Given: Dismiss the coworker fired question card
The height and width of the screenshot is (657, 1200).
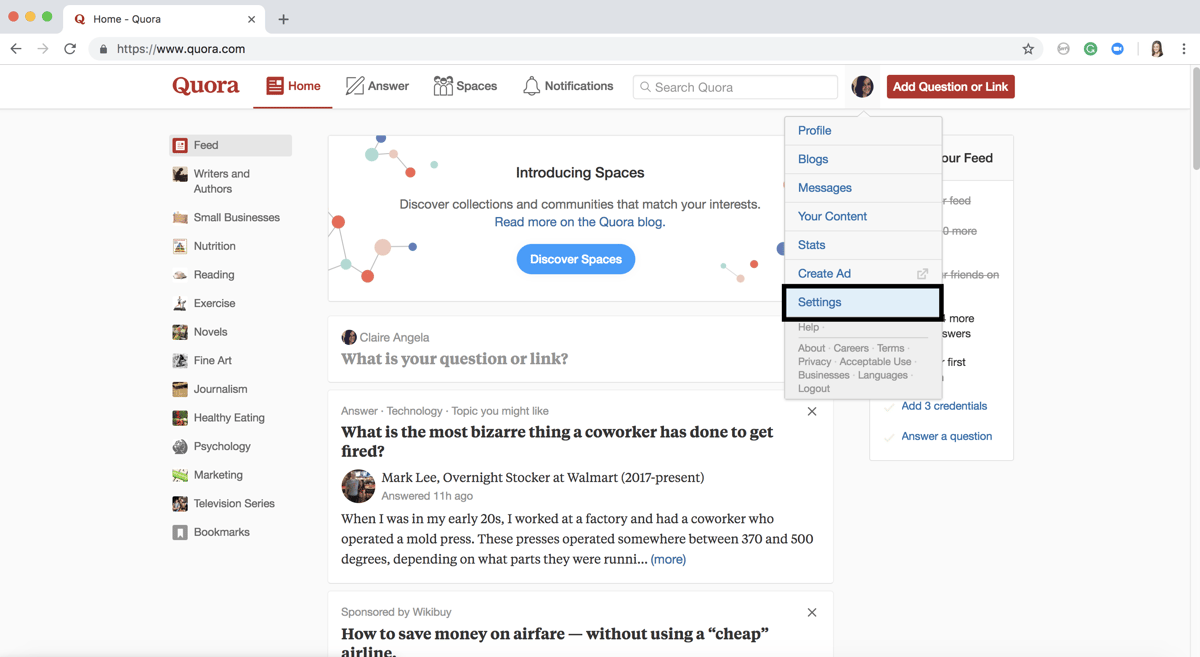Looking at the screenshot, I should pos(812,411).
